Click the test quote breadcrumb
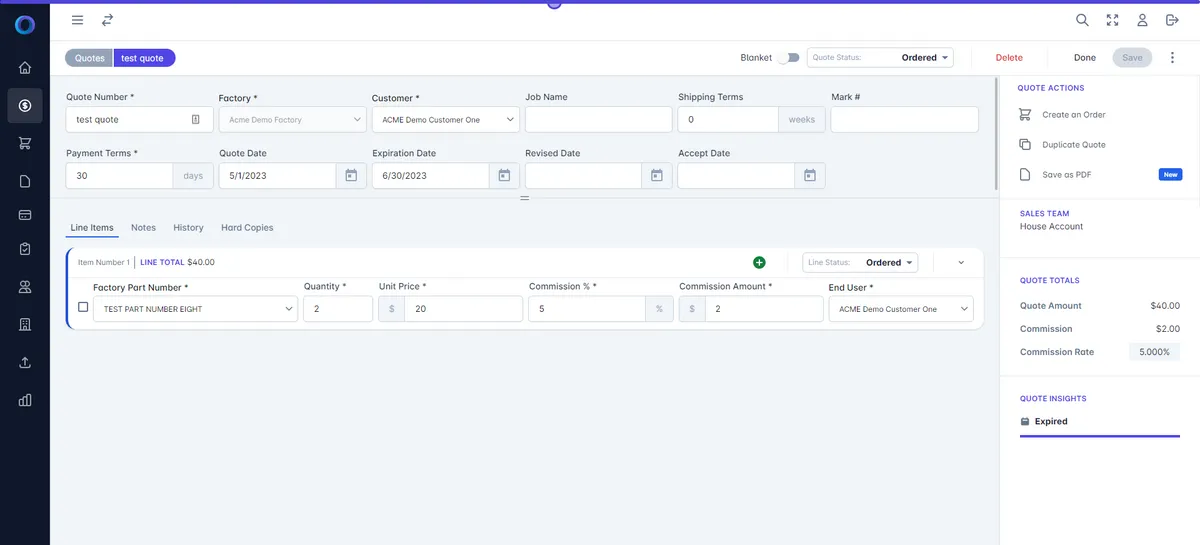This screenshot has width=1200, height=545. 144,58
